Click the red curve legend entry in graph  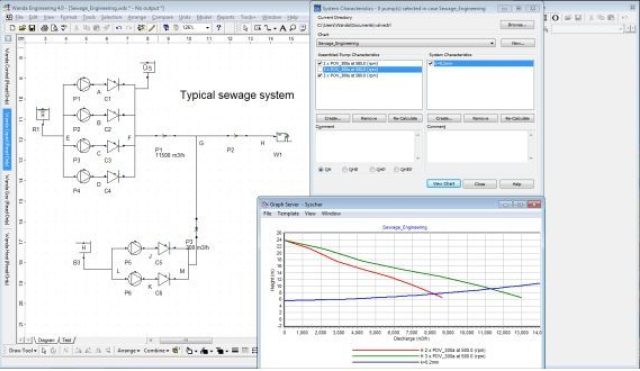419,350
